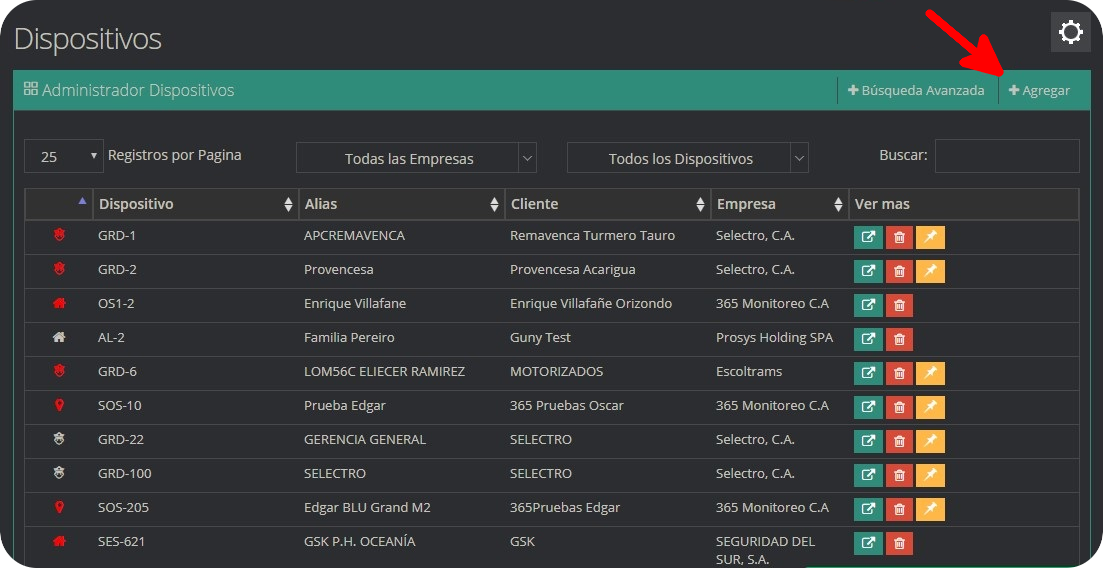Image resolution: width=1103 pixels, height=568 pixels.
Task: Delete the OS1-2 device
Action: pos(899,305)
